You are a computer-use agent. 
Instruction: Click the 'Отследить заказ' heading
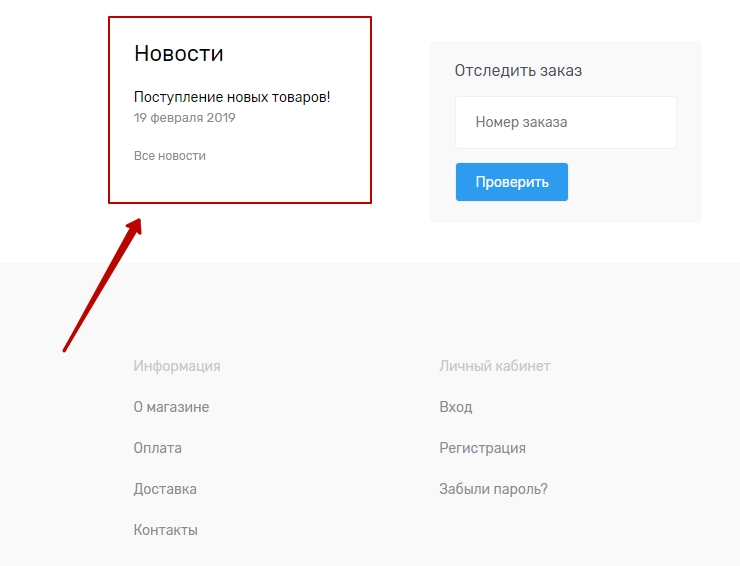click(x=518, y=71)
